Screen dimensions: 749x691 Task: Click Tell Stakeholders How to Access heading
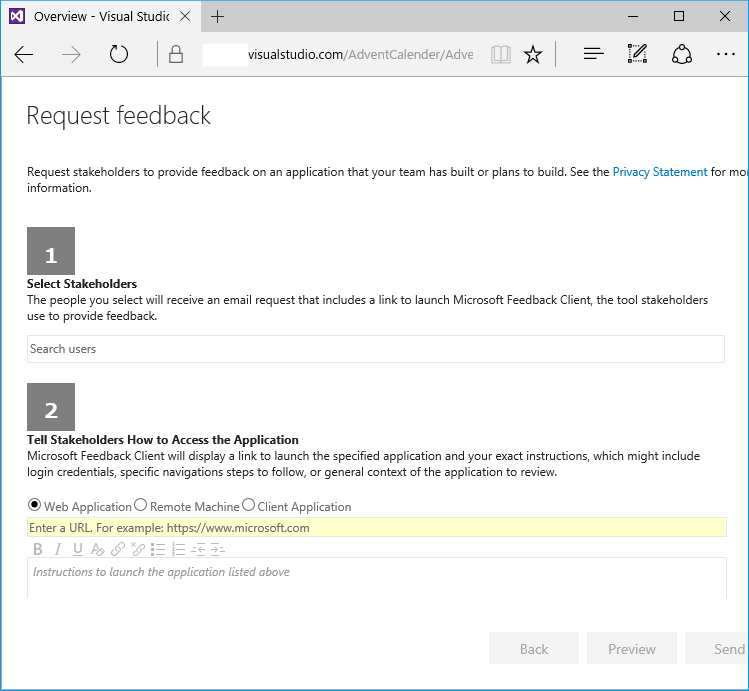162,440
